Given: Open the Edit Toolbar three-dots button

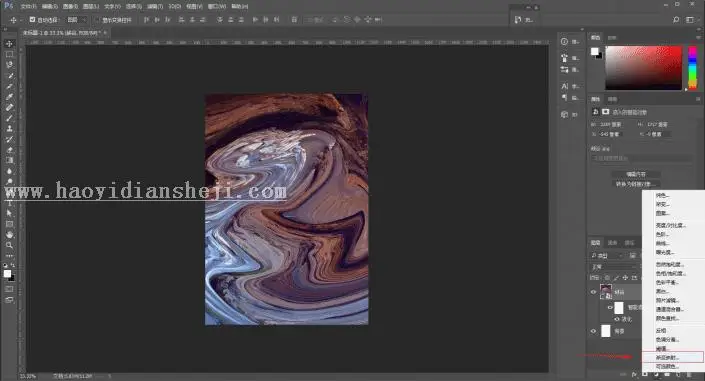Looking at the screenshot, I should (9, 255).
